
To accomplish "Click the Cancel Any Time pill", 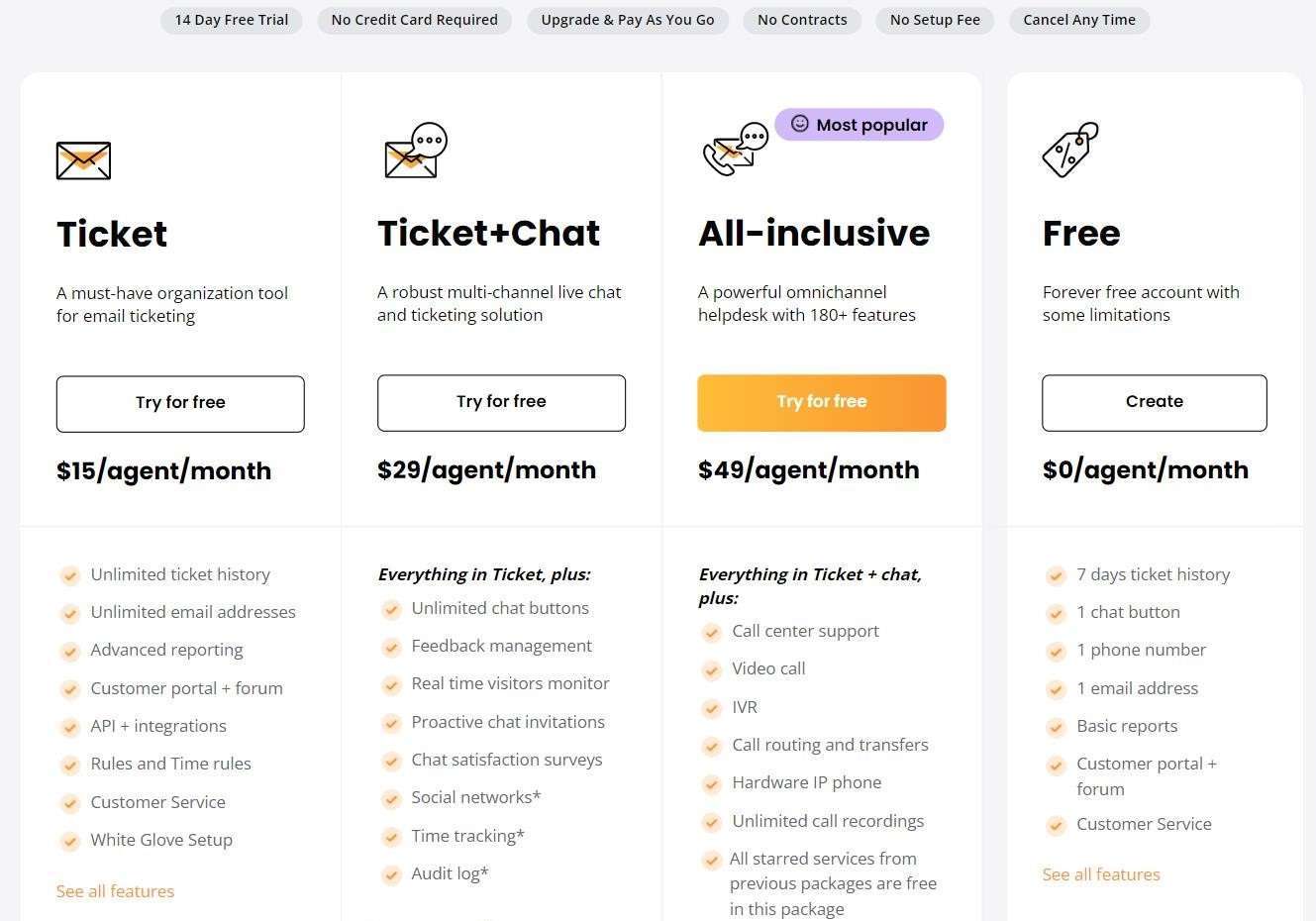I will [1079, 20].
